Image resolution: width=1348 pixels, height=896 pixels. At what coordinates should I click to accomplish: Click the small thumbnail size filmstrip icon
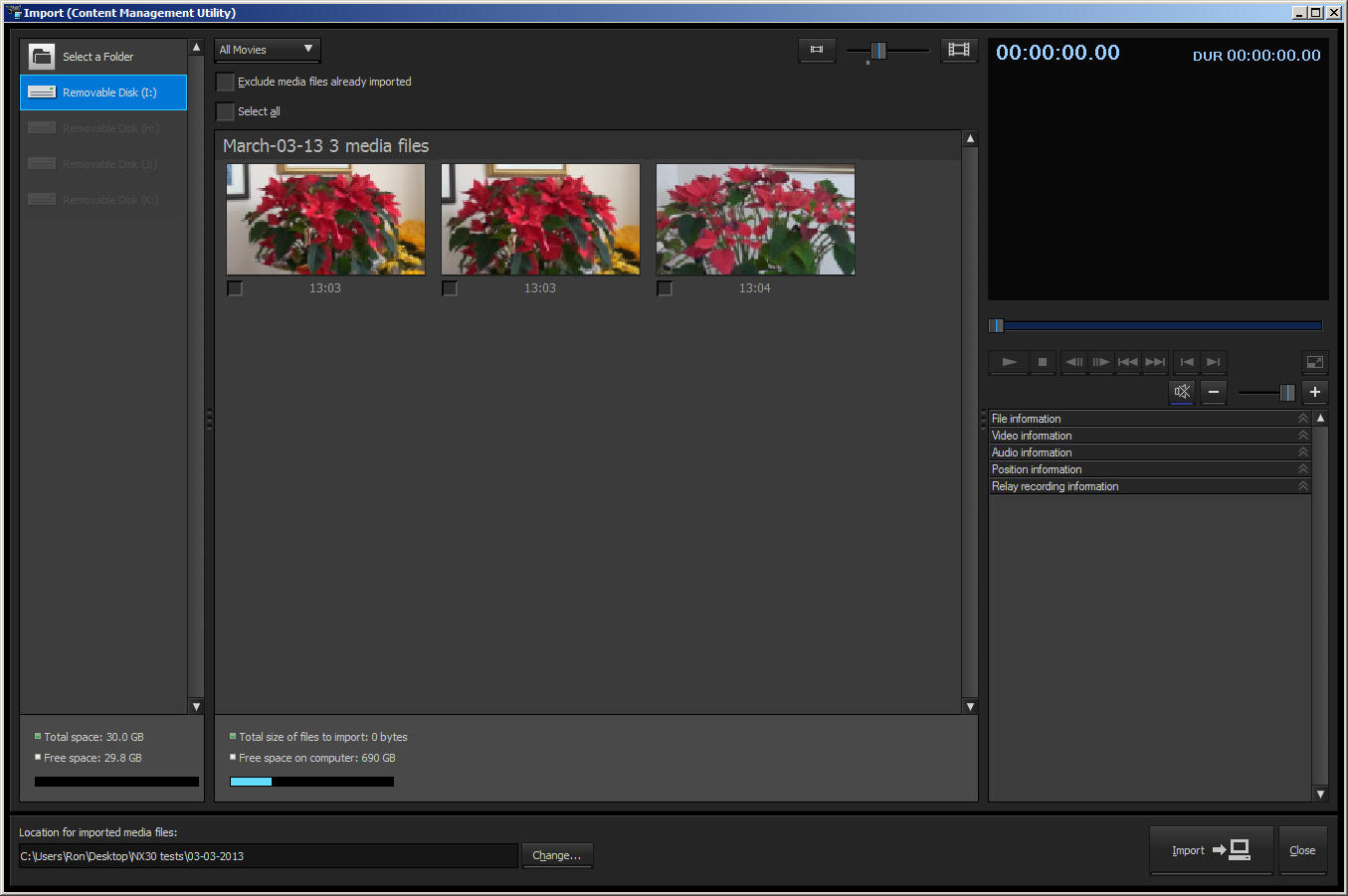click(817, 50)
